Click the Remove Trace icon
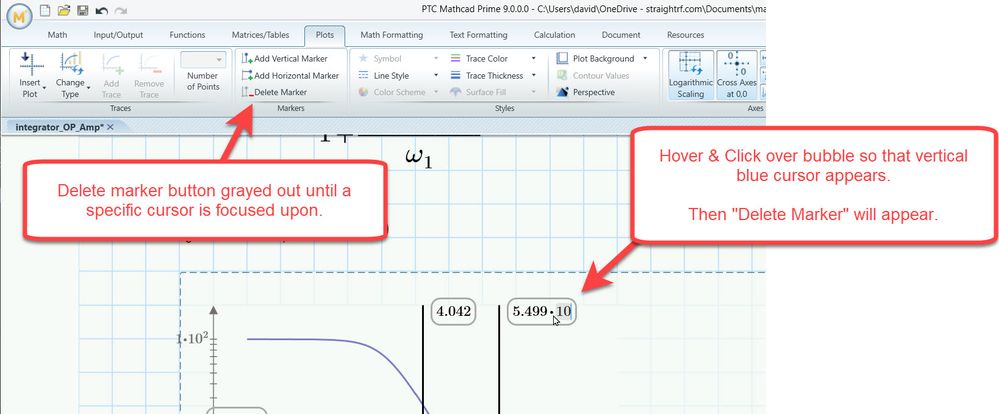 point(149,64)
